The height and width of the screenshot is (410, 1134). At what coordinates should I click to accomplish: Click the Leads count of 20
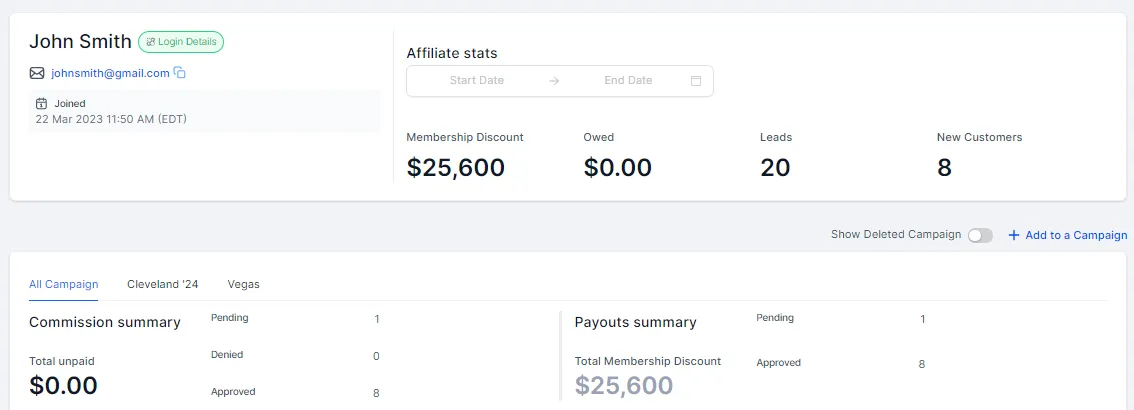click(x=775, y=168)
